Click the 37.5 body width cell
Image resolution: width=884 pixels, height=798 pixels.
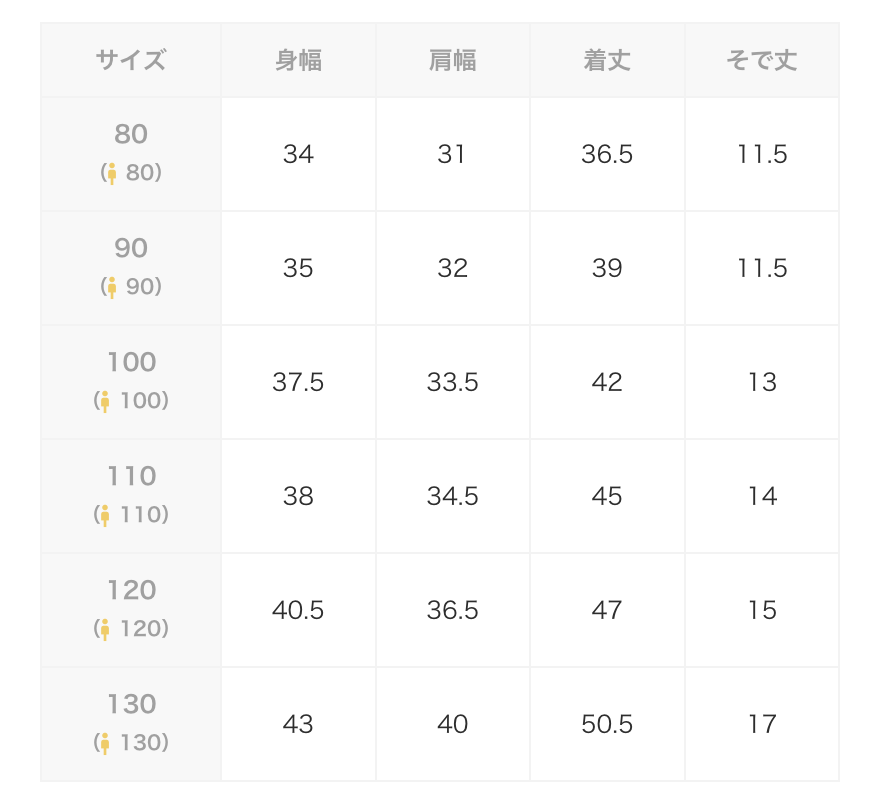[298, 382]
